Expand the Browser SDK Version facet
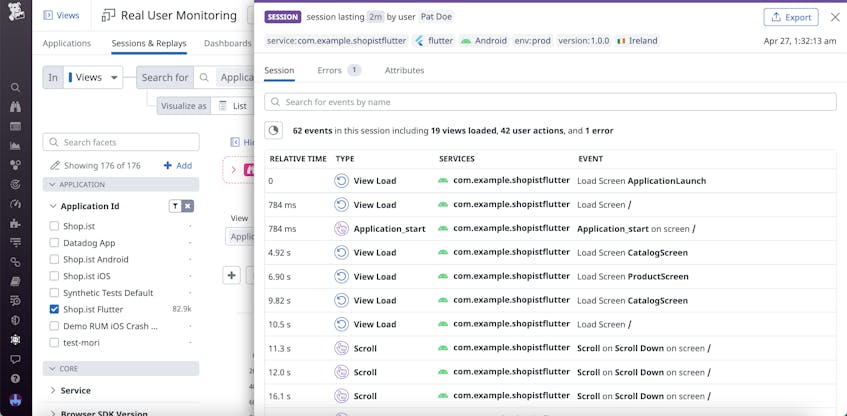This screenshot has width=847, height=416. [x=53, y=413]
